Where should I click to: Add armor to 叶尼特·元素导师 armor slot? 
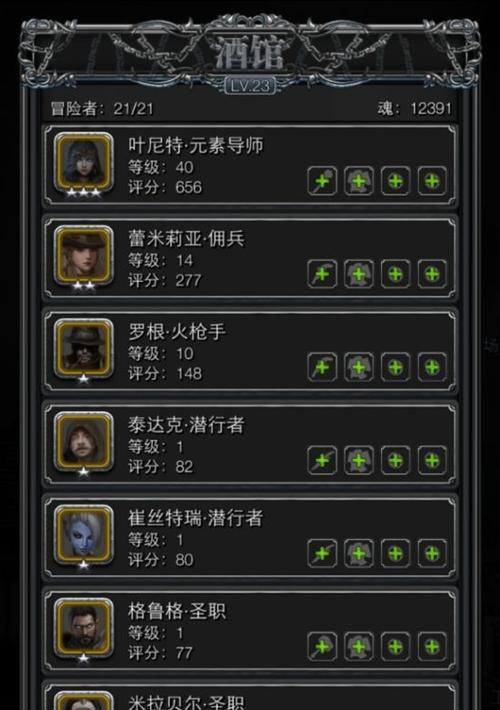click(359, 181)
